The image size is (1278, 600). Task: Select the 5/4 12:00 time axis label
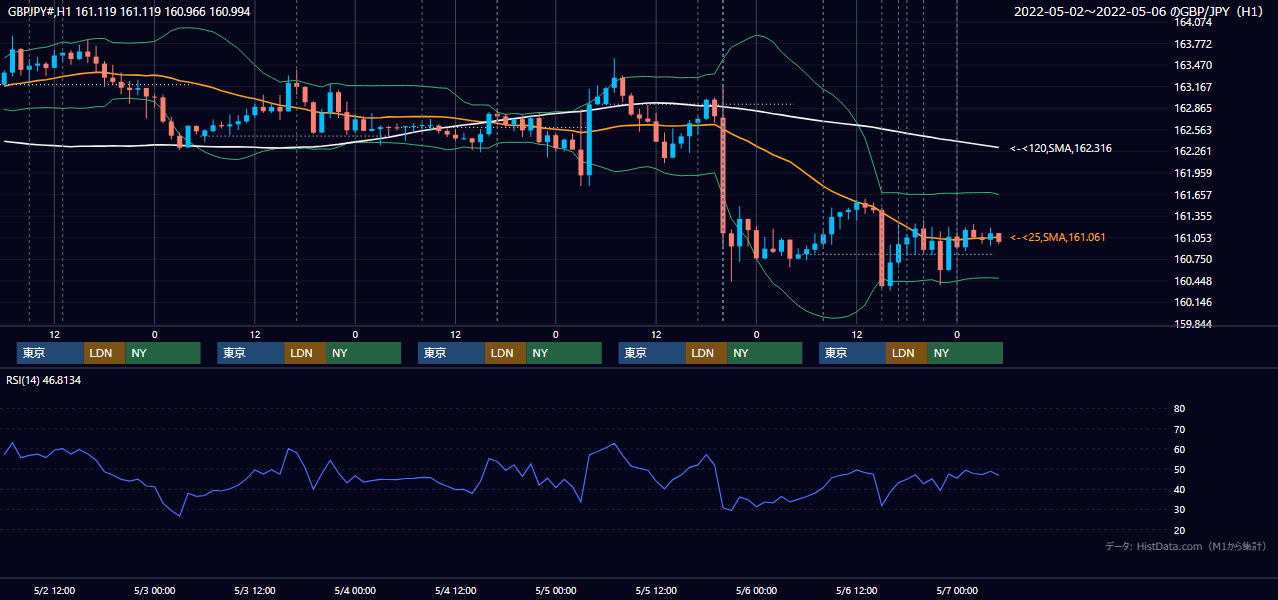coord(455,590)
